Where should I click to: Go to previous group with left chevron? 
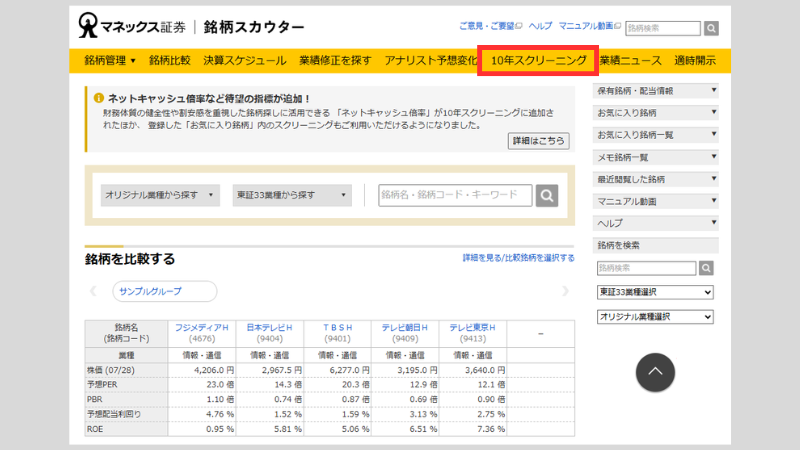point(93,291)
